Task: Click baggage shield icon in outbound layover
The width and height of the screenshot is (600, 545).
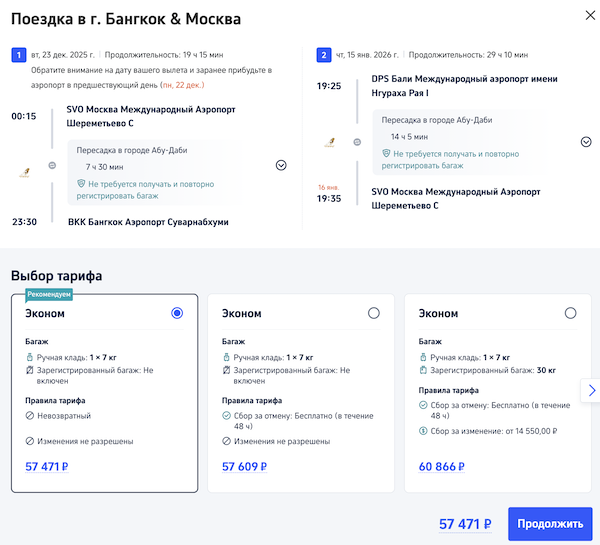Action: click(82, 185)
